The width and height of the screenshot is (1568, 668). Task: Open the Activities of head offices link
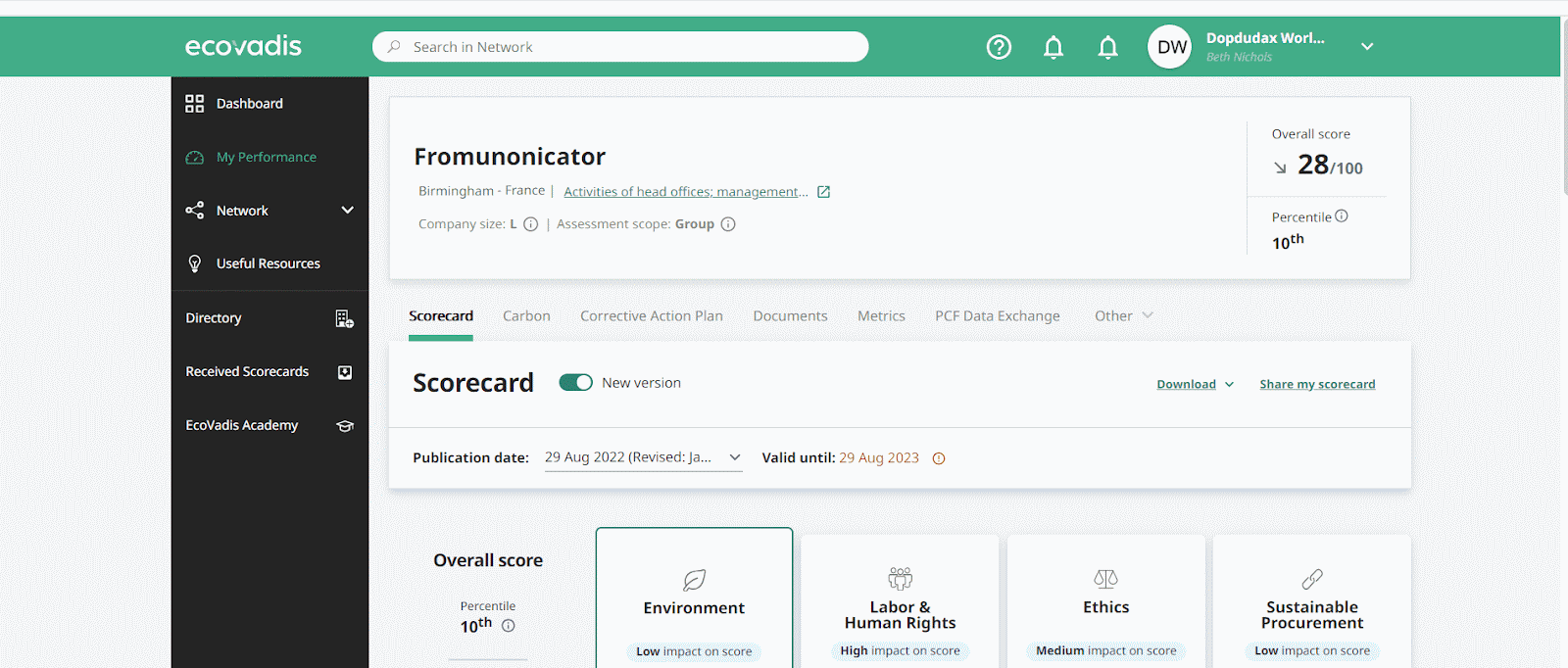coord(686,192)
